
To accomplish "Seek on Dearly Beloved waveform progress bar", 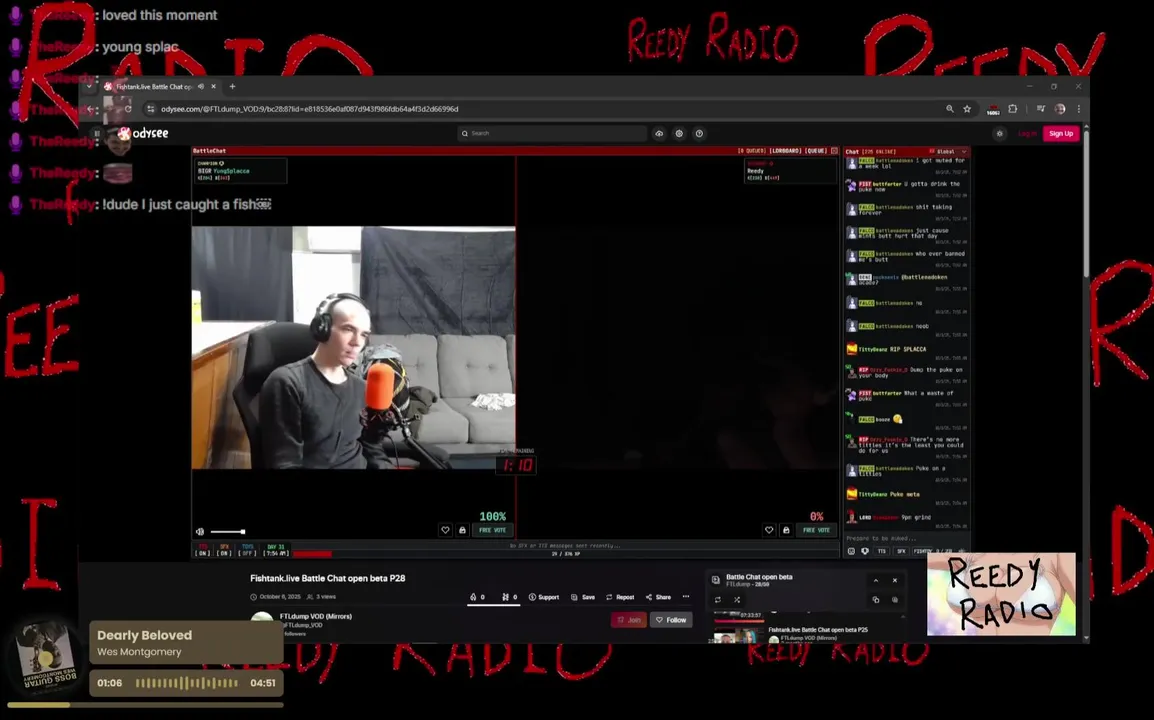I will tap(187, 683).
